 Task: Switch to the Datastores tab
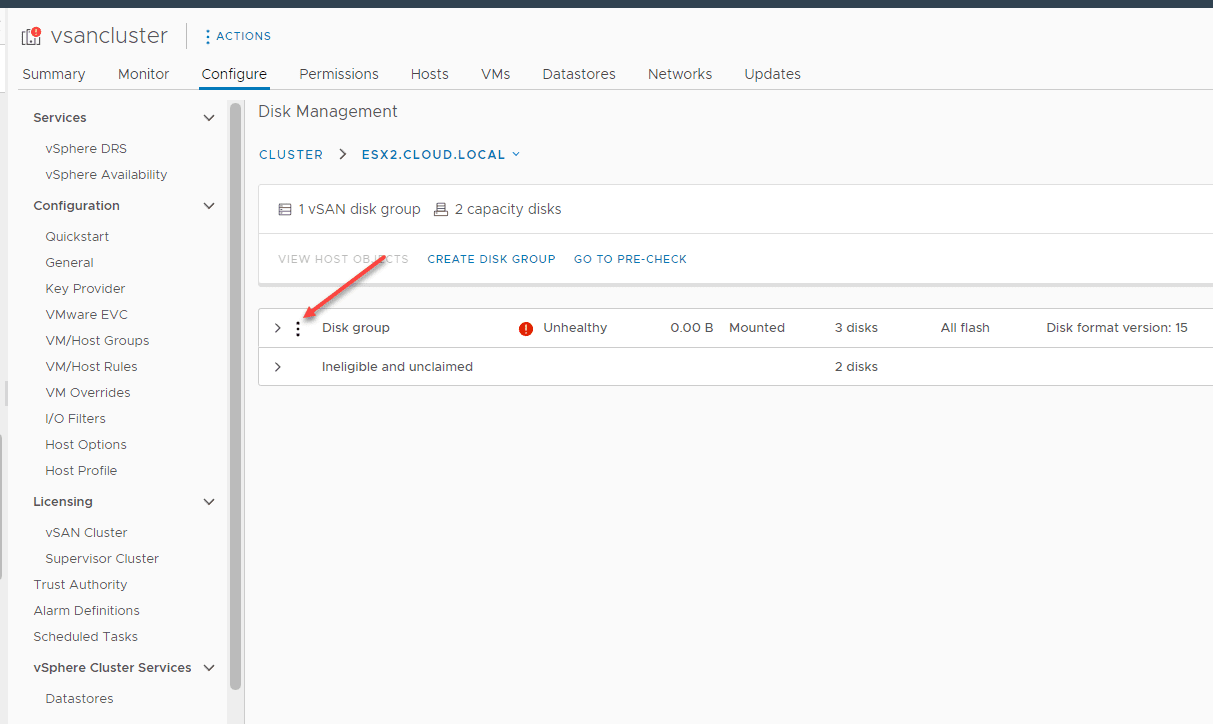[x=579, y=74]
